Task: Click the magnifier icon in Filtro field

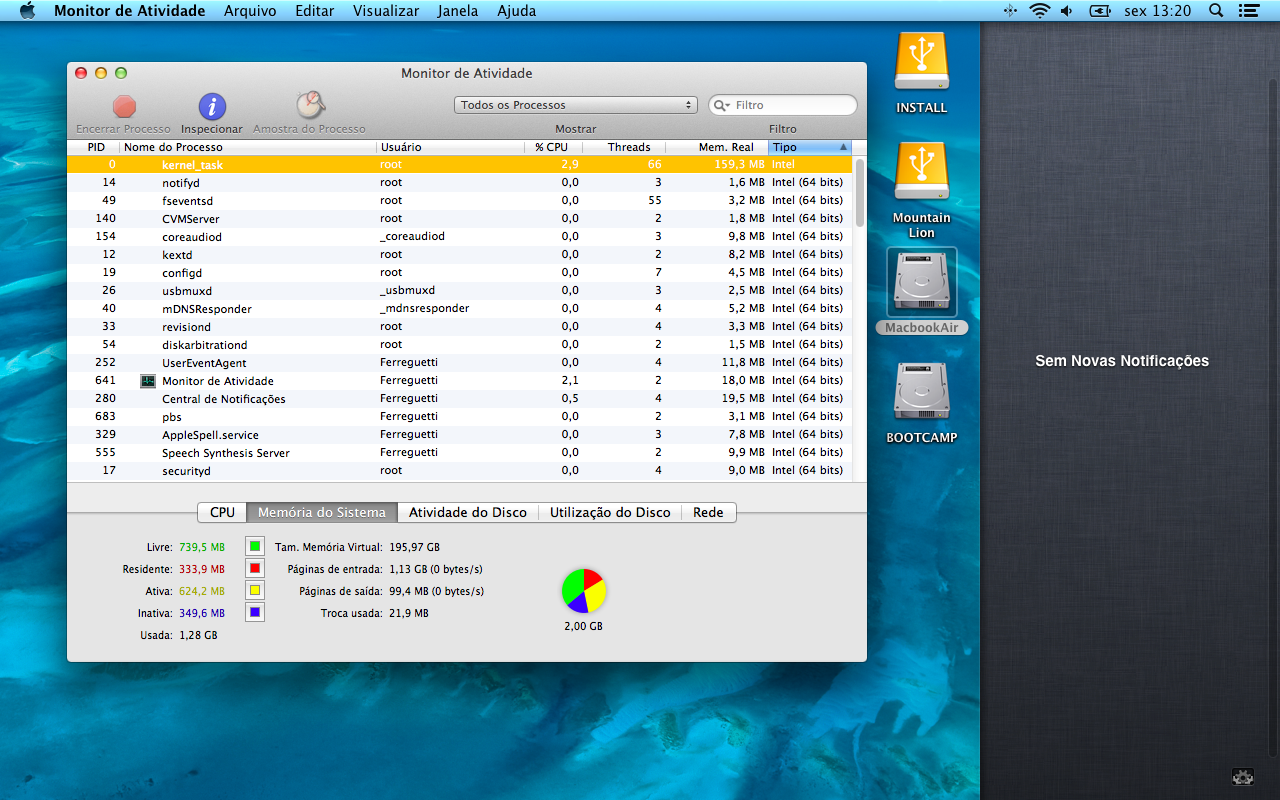Action: [721, 105]
